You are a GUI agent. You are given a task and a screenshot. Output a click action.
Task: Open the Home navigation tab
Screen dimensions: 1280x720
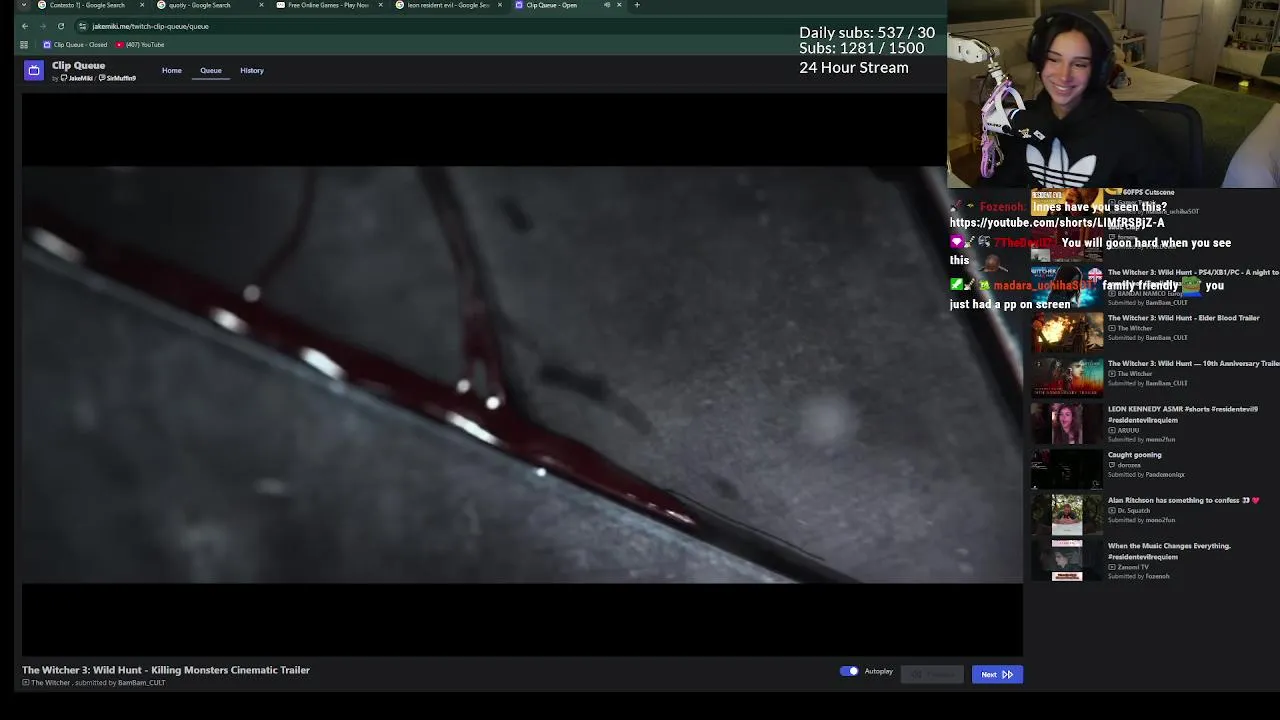pos(172,70)
